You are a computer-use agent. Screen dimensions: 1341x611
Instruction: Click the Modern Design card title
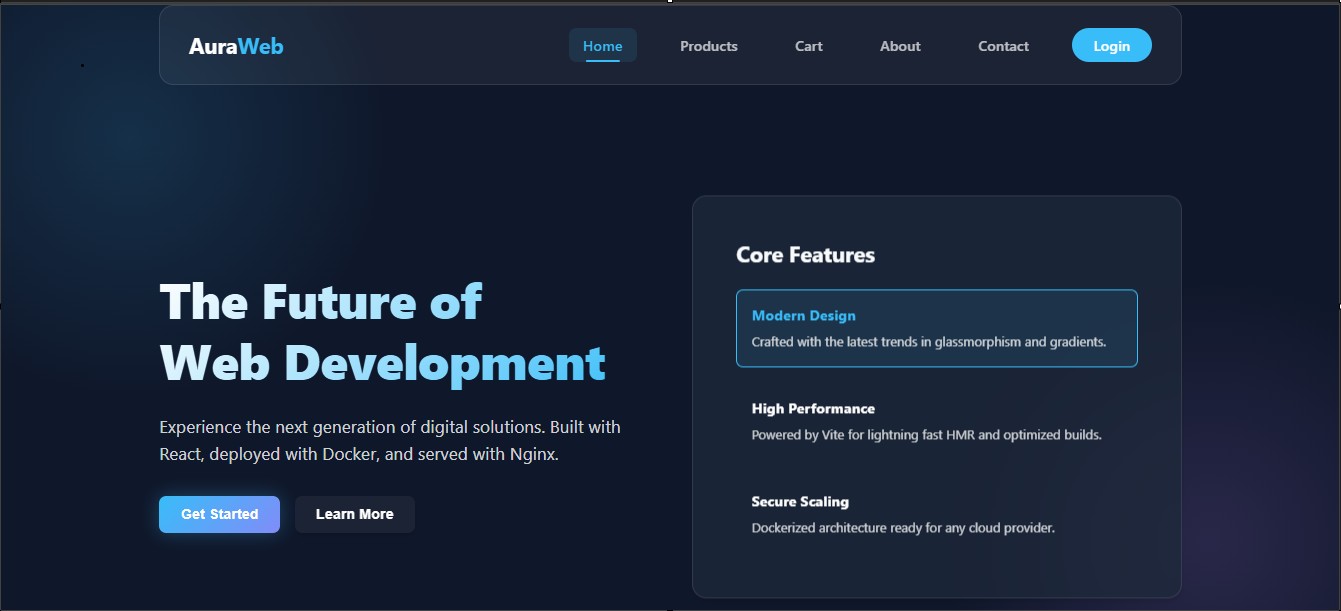(x=804, y=315)
